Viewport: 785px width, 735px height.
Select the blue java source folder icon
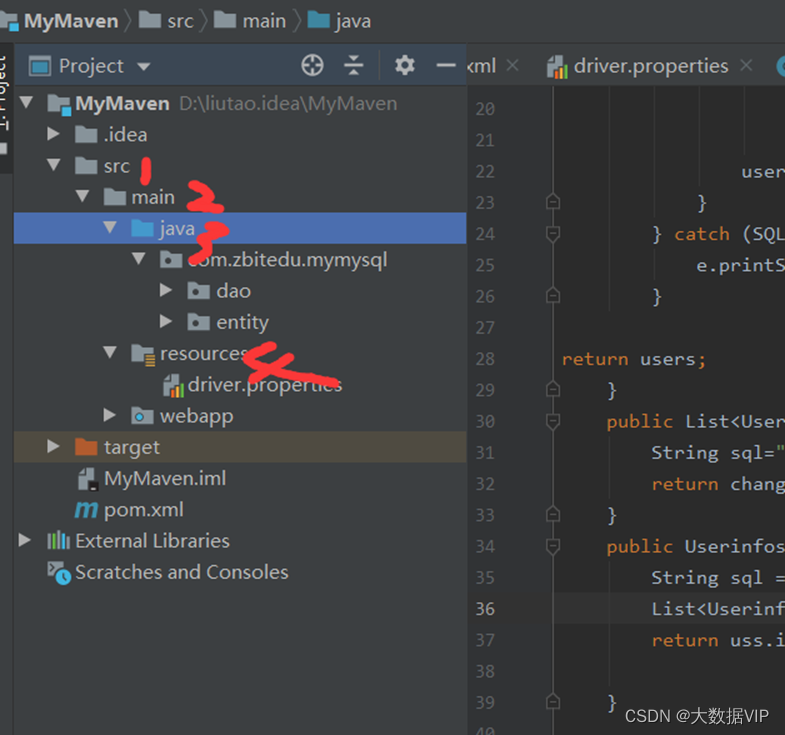coord(142,228)
